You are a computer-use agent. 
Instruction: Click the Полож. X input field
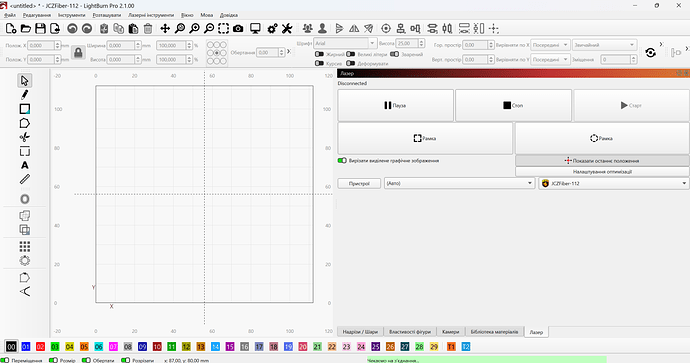click(44, 45)
